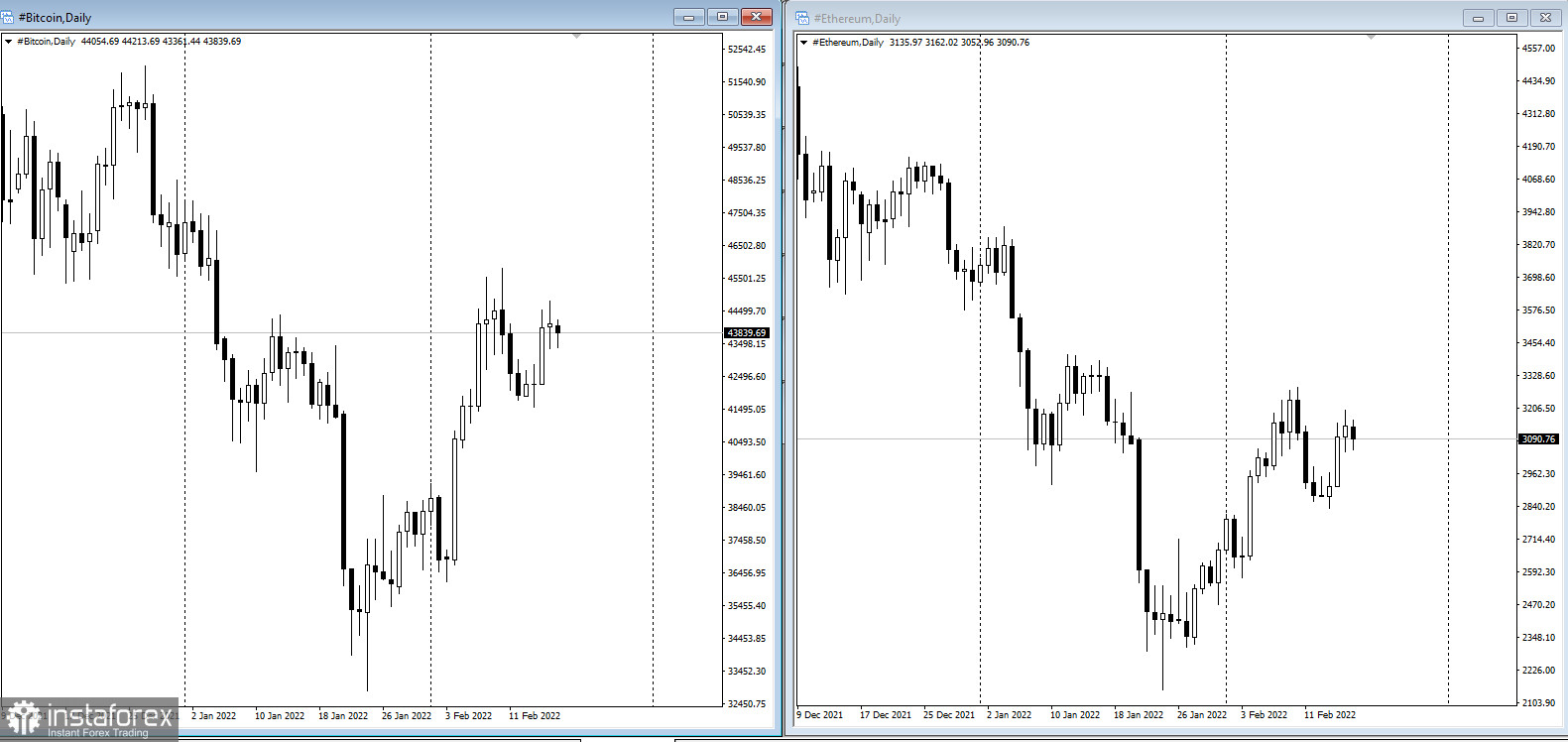Click the Bitcoin current price label 43839.69

(747, 333)
